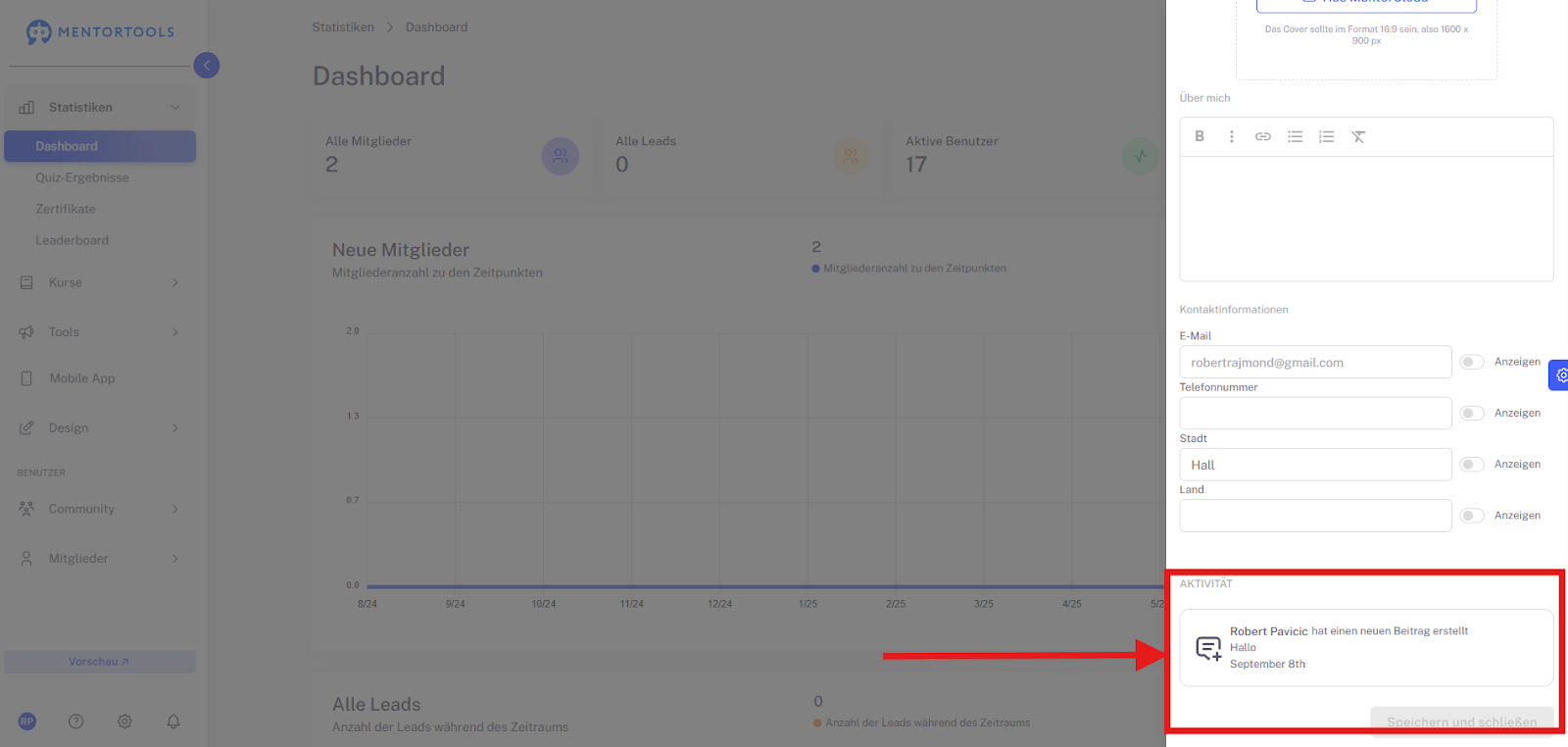Viewport: 1568px width, 747px height.
Task: Click the Aktive Benutzer pulse icon
Action: click(1141, 156)
